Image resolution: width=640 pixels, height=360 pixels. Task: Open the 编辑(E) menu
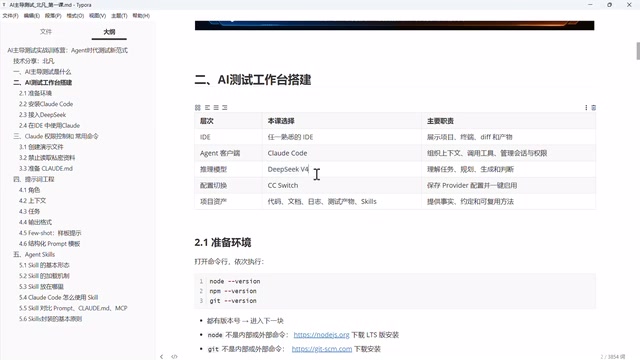click(x=31, y=16)
